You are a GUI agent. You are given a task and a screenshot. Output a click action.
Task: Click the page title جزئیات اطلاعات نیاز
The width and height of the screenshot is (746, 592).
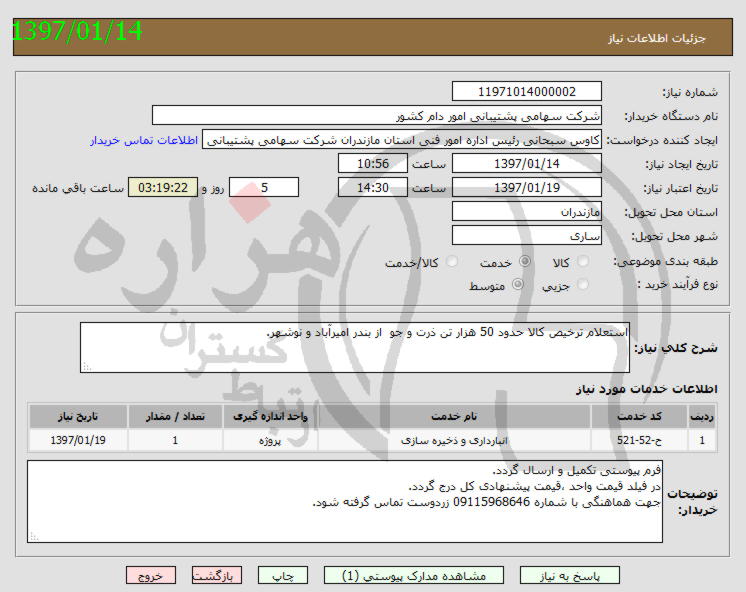[657, 38]
